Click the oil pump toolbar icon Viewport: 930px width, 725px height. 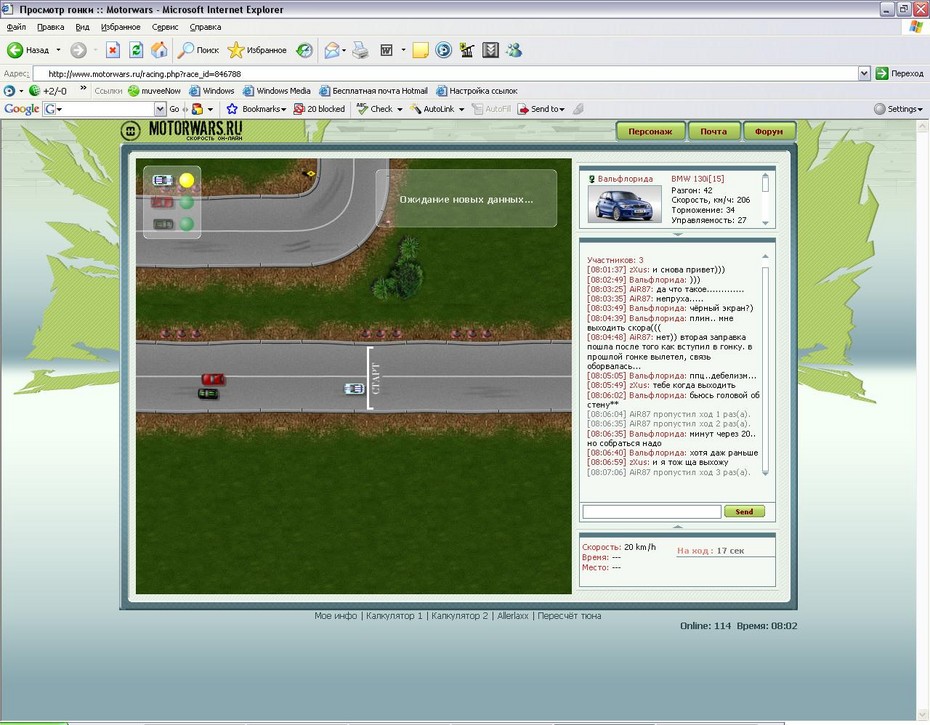point(467,50)
